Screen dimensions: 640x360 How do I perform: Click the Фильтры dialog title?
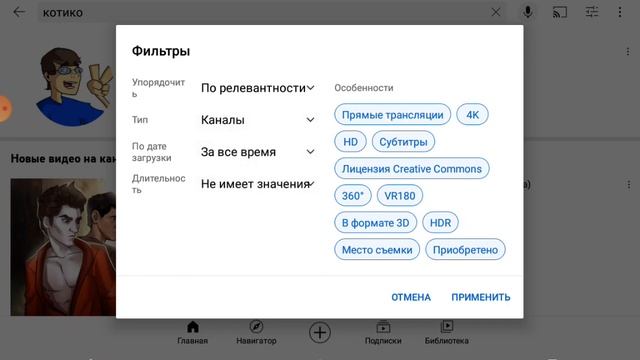[x=161, y=51]
